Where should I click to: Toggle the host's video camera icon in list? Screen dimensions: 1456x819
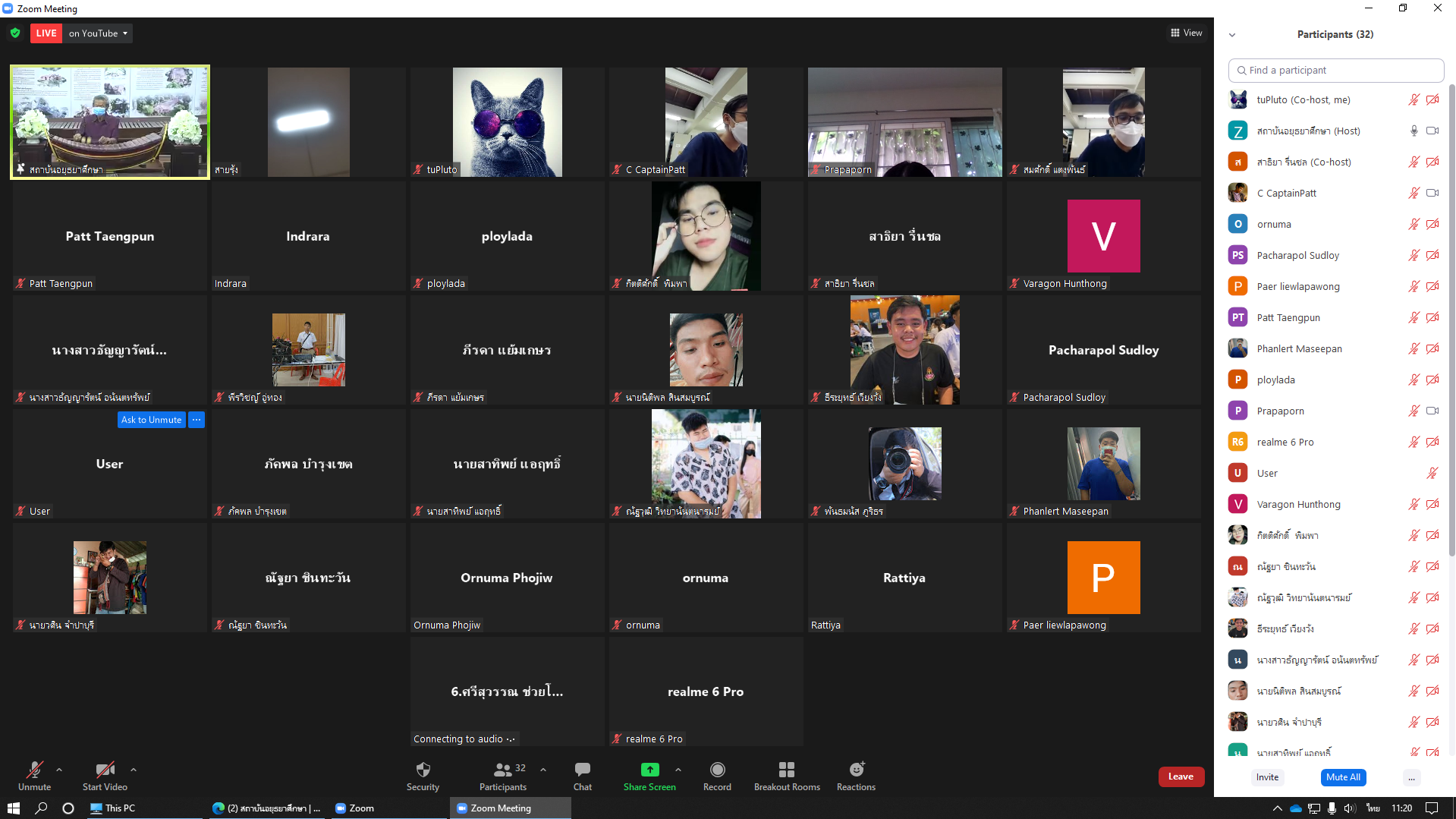(x=1432, y=131)
